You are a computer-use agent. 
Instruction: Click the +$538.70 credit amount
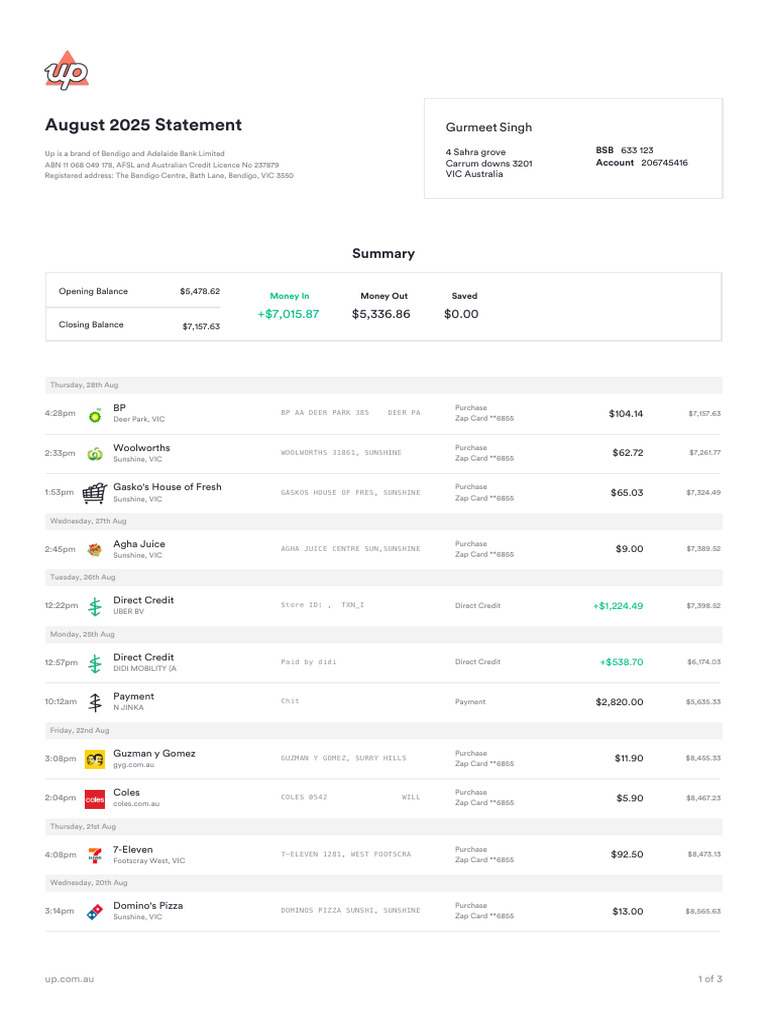[x=622, y=662]
